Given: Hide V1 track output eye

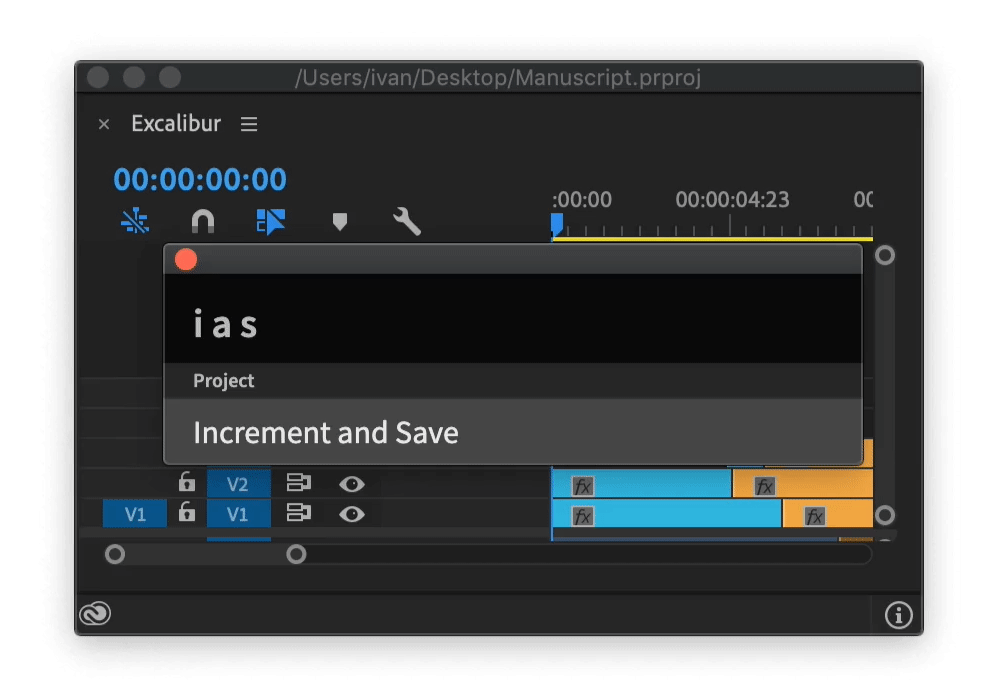Looking at the screenshot, I should (x=351, y=514).
